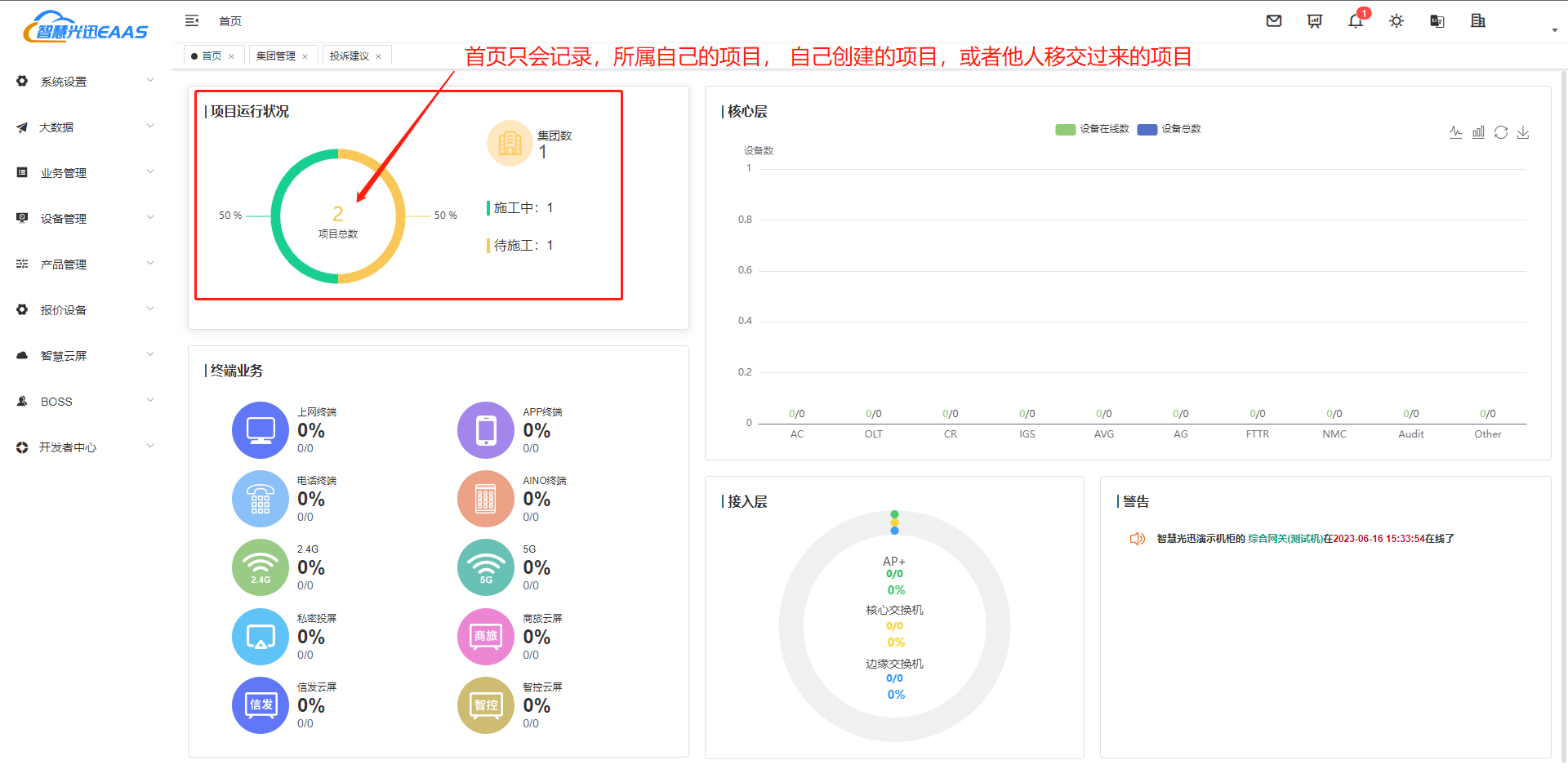
Task: Expand the 系统设置 sidebar menu
Action: (x=82, y=82)
